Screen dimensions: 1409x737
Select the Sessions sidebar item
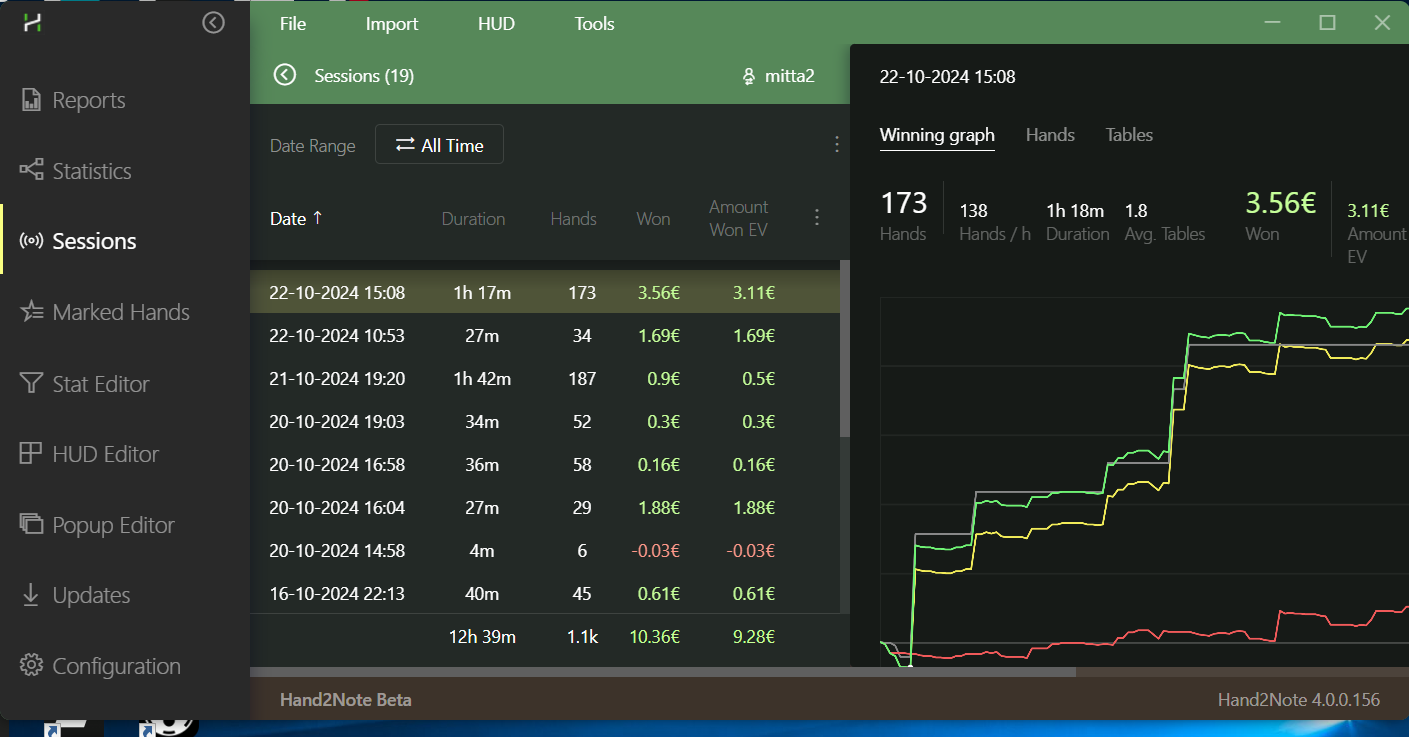coord(78,241)
